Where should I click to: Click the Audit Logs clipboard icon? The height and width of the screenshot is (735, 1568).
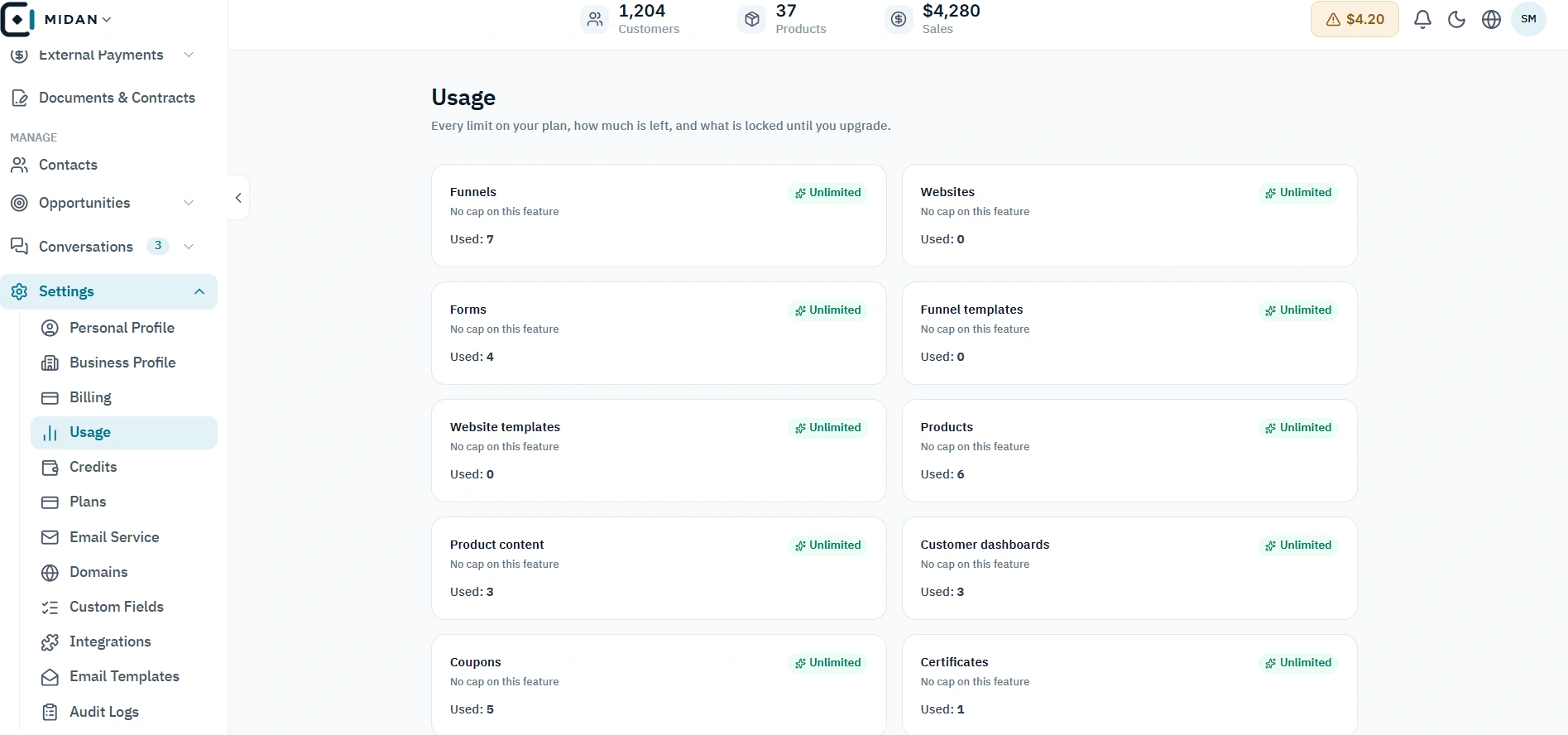coord(50,712)
